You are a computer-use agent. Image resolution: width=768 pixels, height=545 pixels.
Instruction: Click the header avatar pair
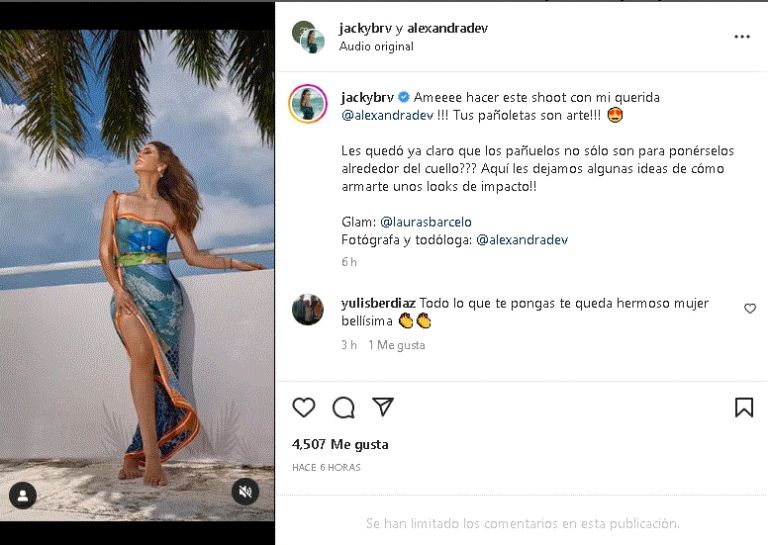[x=308, y=37]
